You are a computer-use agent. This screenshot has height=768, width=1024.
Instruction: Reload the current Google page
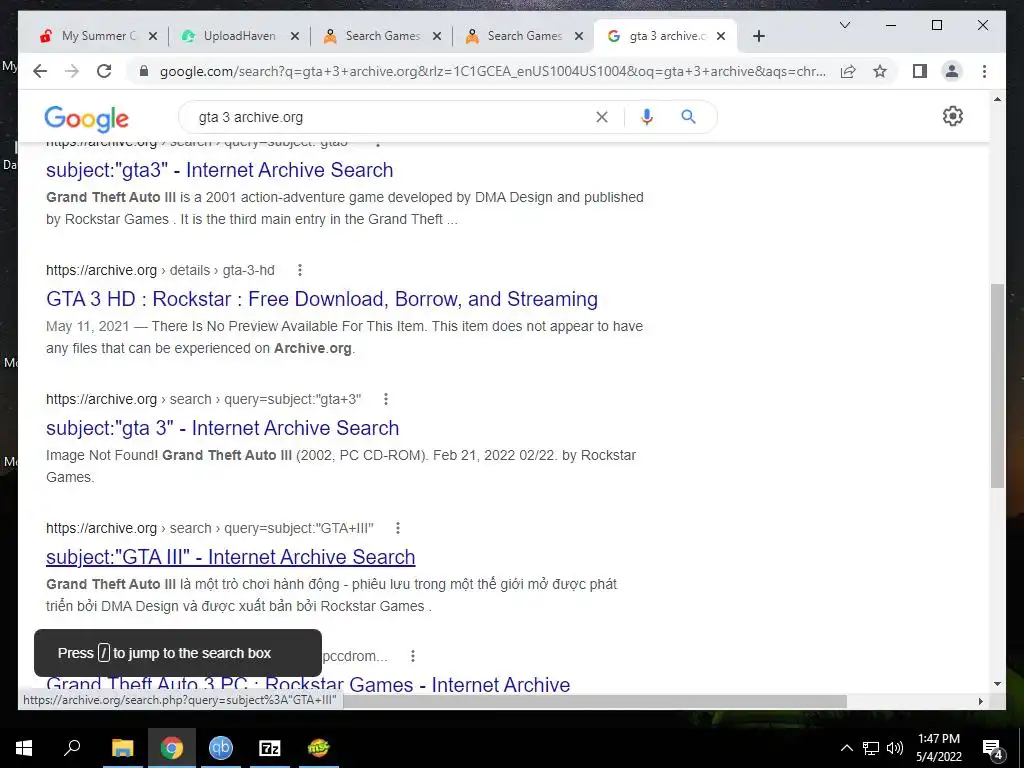tap(104, 71)
